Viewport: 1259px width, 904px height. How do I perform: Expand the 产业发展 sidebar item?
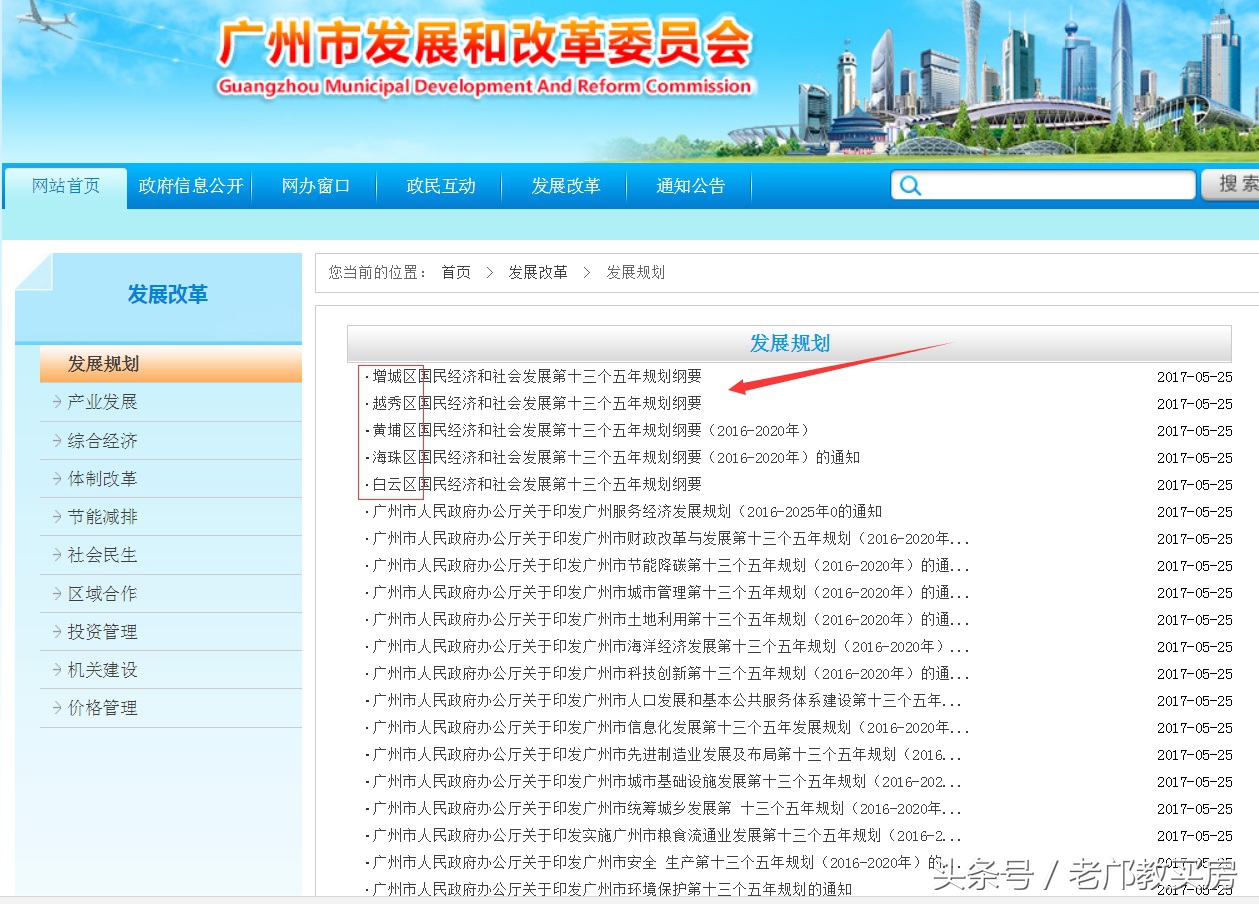click(102, 402)
